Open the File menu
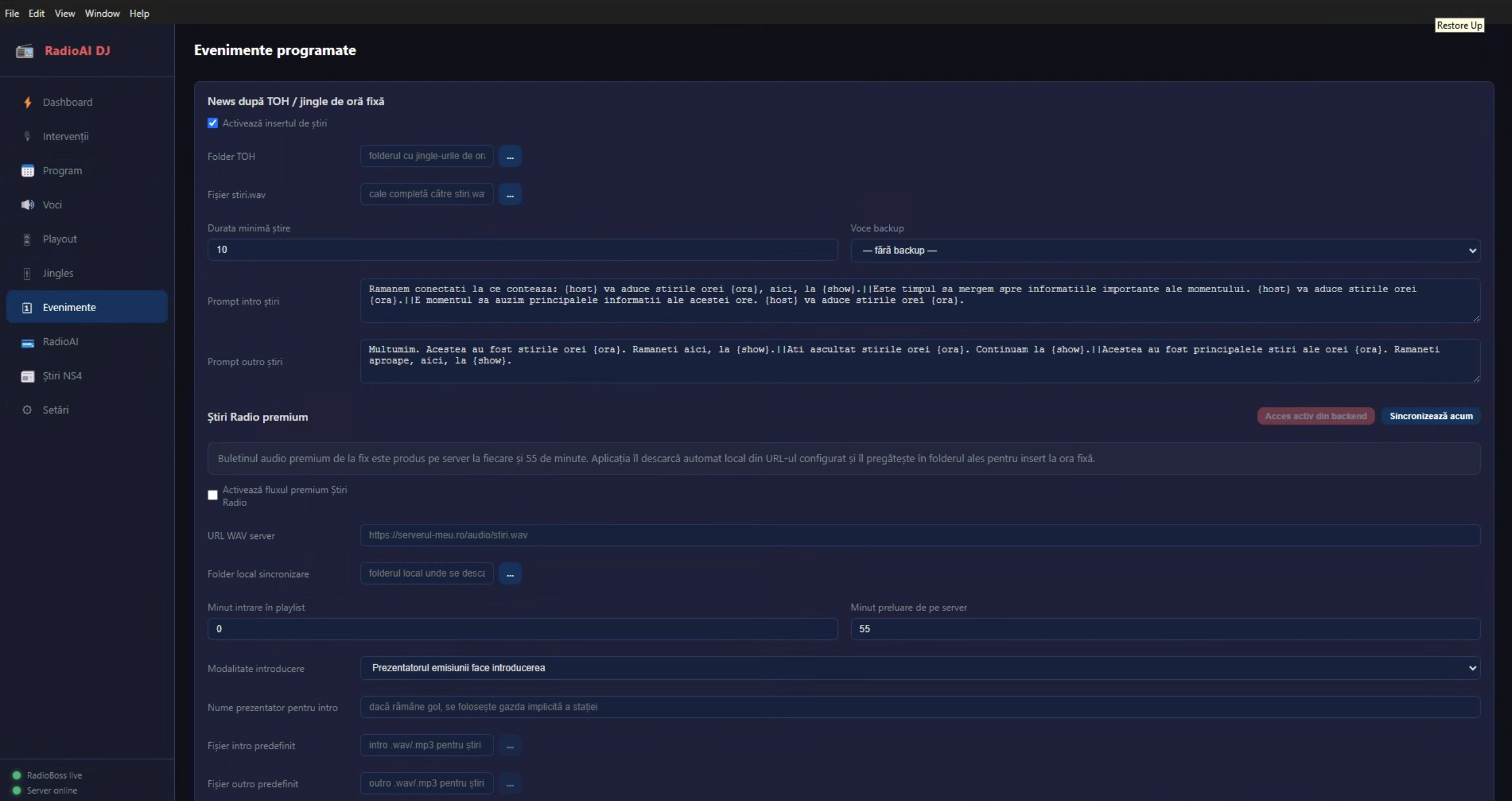This screenshot has width=1512, height=801. pyautogui.click(x=12, y=13)
